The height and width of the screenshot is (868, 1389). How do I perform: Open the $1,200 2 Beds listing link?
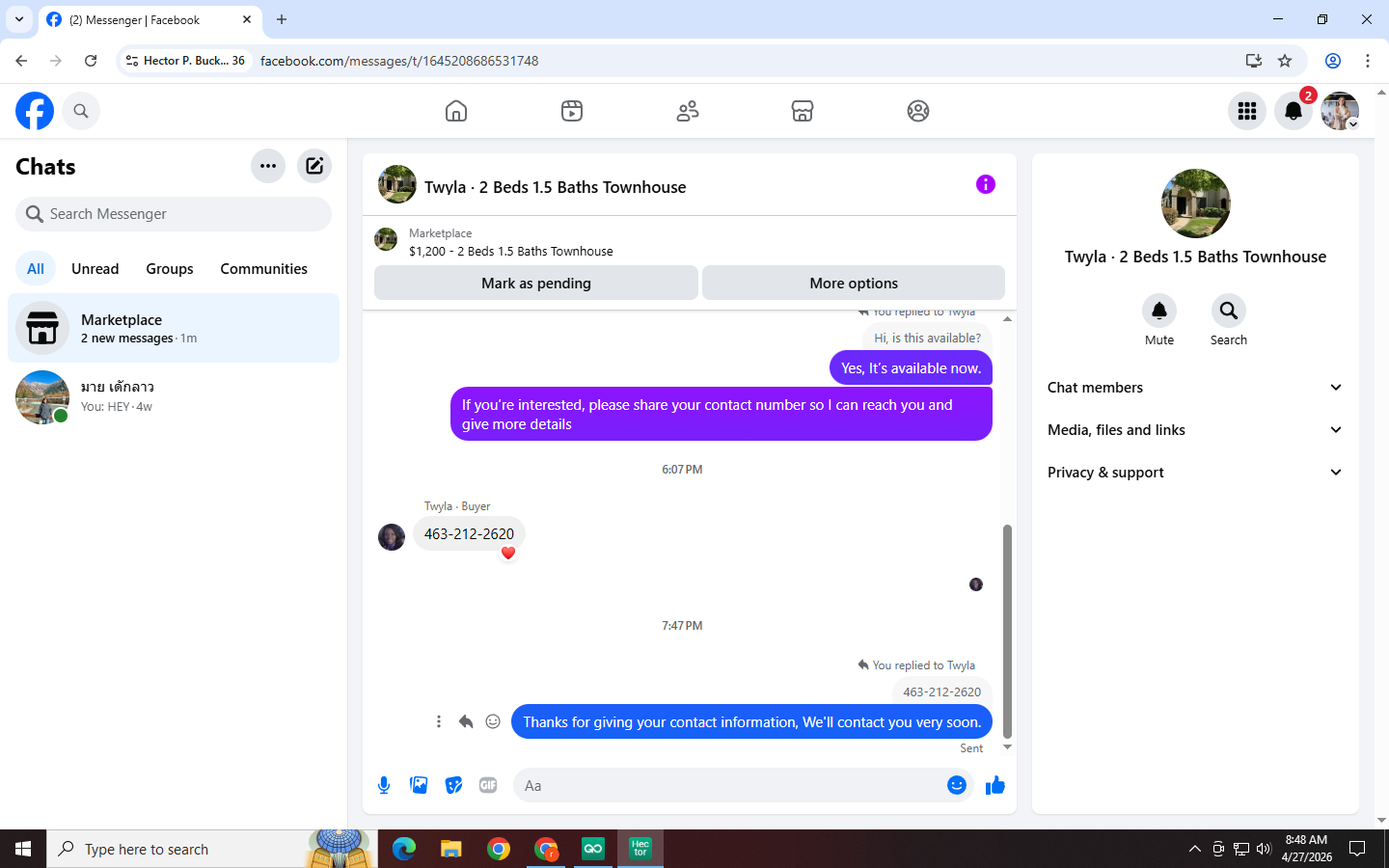[510, 251]
